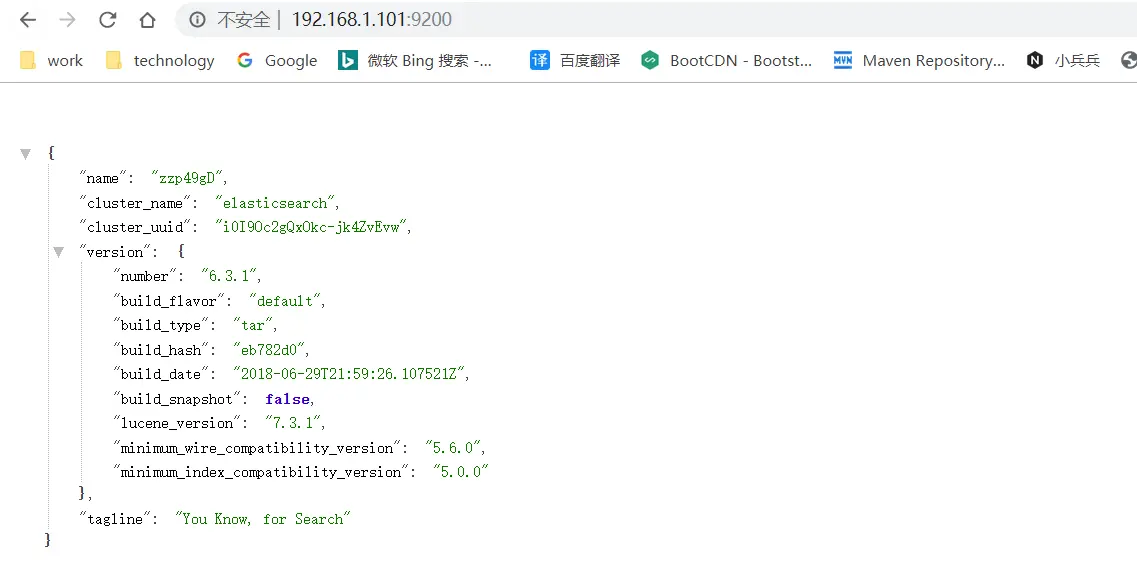The image size is (1137, 567).
Task: Open the Maven Repository bookmark
Action: [x=919, y=61]
